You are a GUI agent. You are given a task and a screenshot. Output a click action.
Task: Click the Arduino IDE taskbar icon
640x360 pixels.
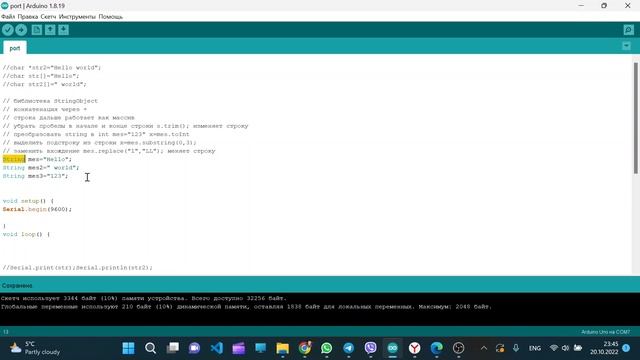[393, 348]
